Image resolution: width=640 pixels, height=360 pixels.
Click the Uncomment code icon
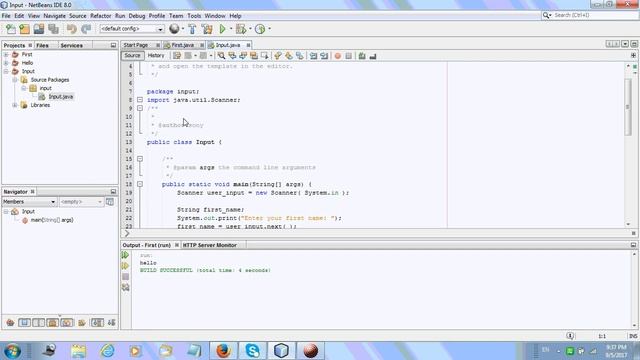point(373,56)
